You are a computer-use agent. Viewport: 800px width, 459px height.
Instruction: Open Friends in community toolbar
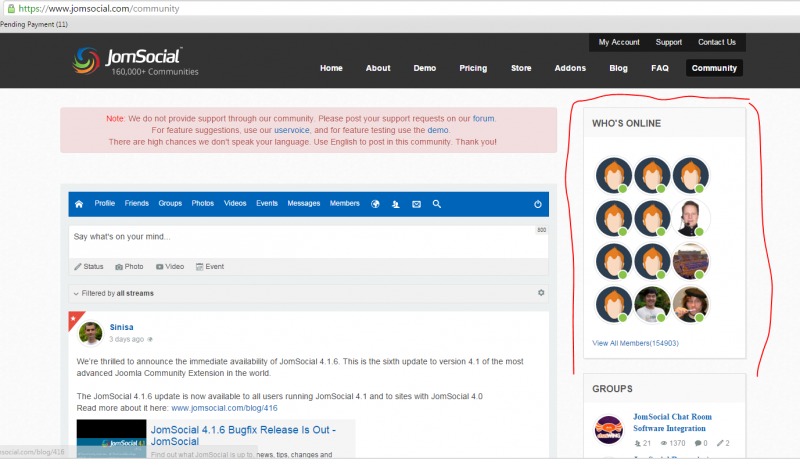click(x=137, y=203)
